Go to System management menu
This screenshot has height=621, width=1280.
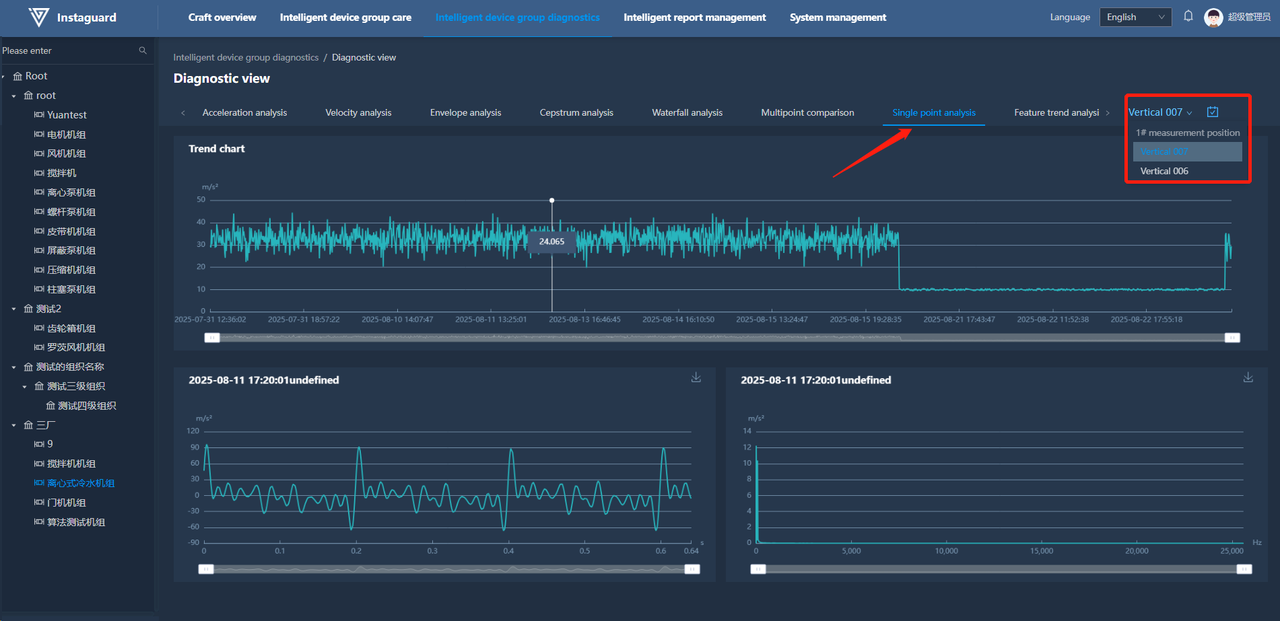point(837,17)
